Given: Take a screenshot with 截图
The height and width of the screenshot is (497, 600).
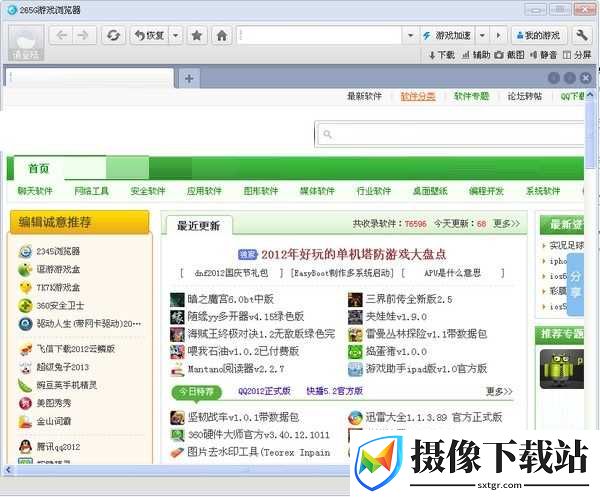Looking at the screenshot, I should 509,55.
